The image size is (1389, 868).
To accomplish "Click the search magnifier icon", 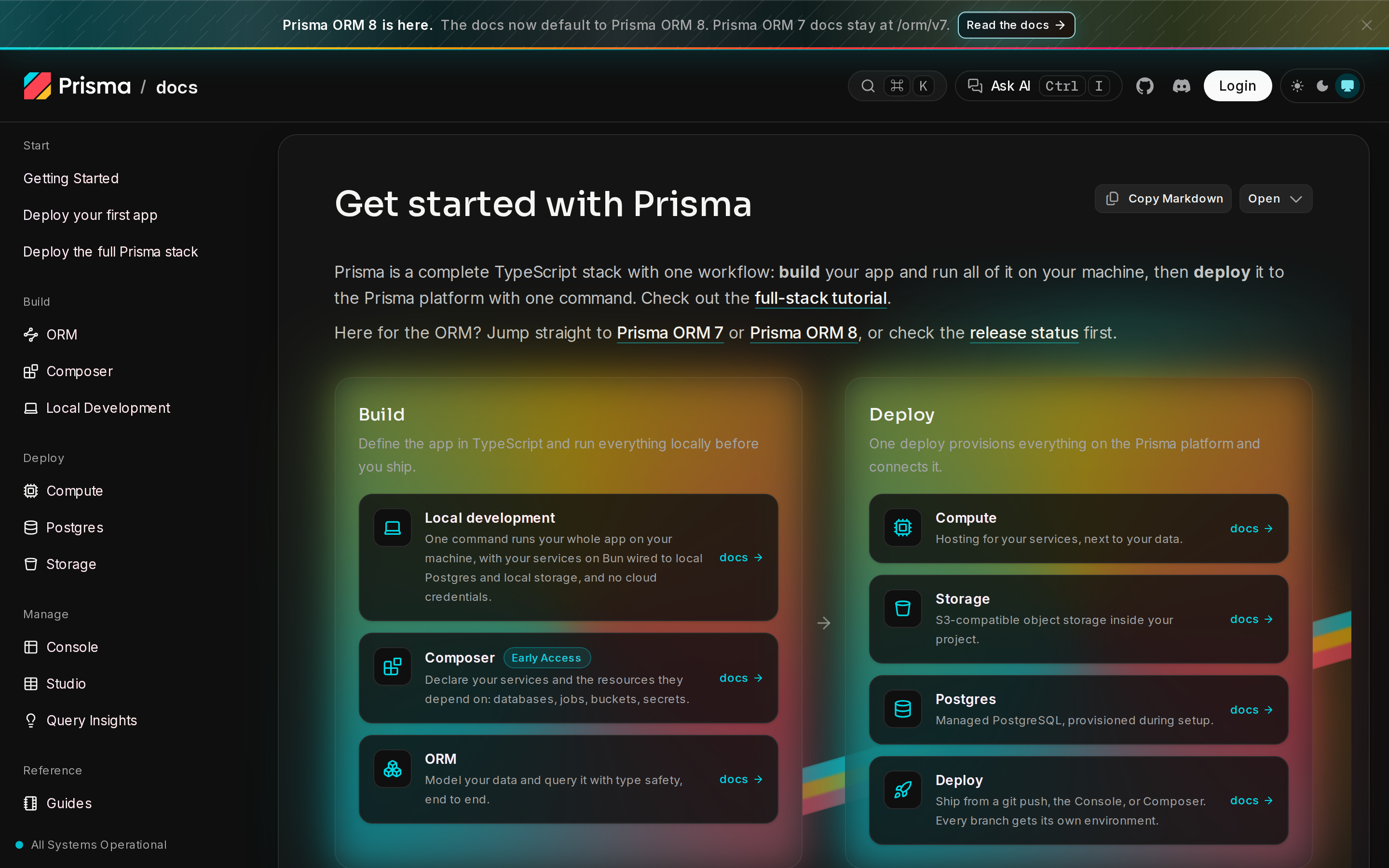I will point(868,86).
